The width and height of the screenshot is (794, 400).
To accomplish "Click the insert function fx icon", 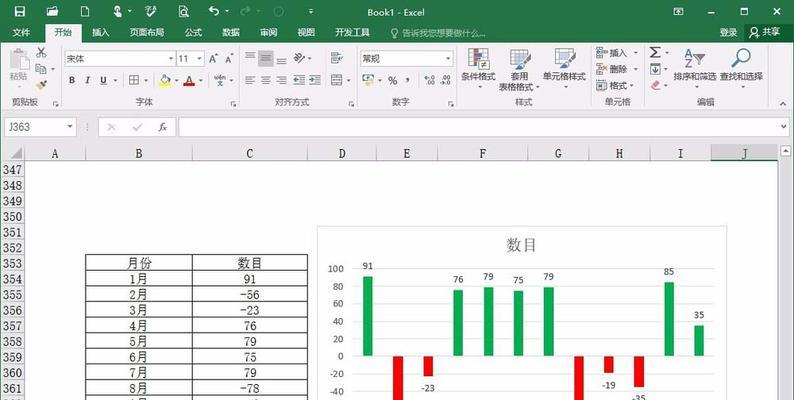I will (163, 127).
